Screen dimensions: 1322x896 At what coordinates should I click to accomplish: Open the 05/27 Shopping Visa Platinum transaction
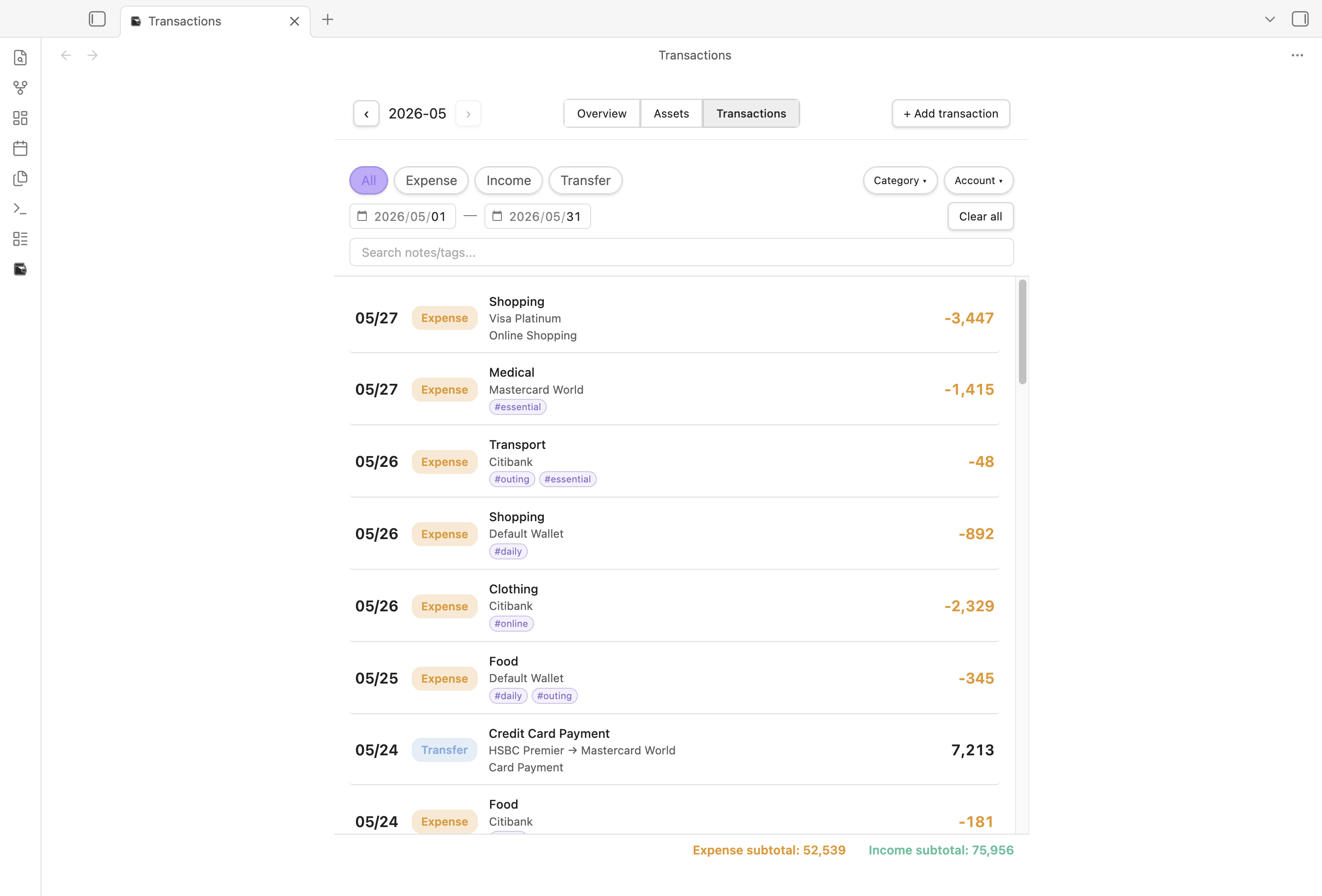tap(674, 318)
